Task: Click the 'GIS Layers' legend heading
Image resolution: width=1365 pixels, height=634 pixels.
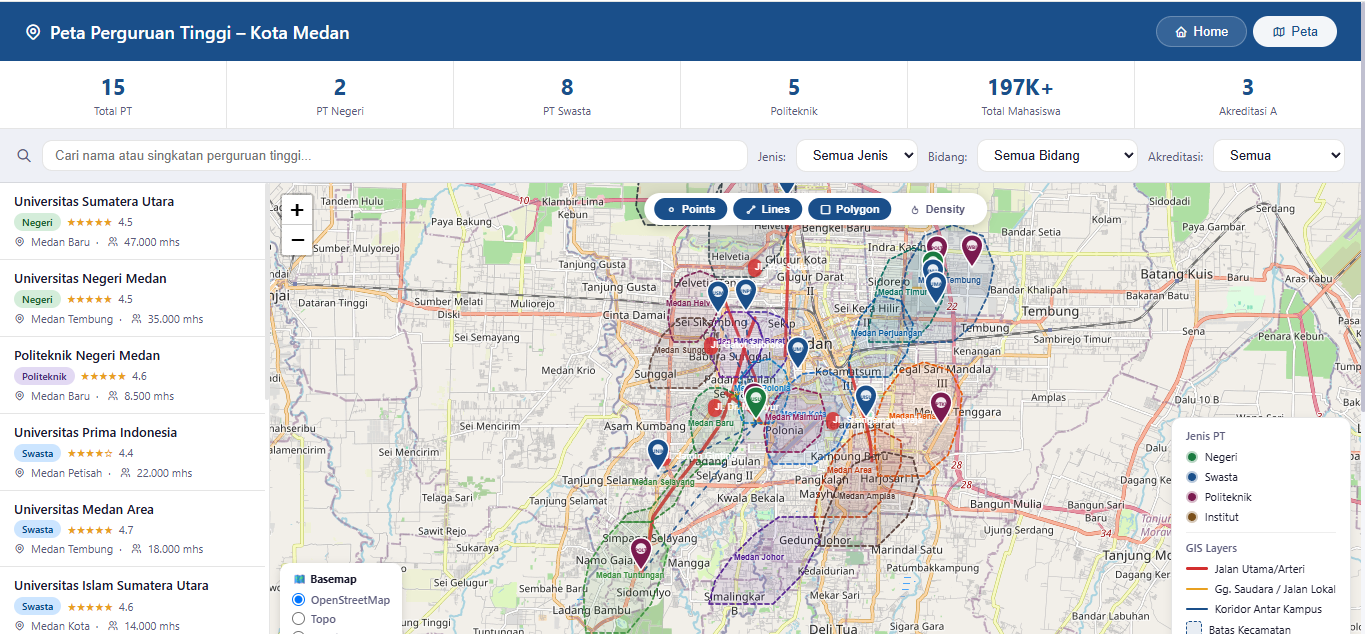Action: pos(1211,548)
